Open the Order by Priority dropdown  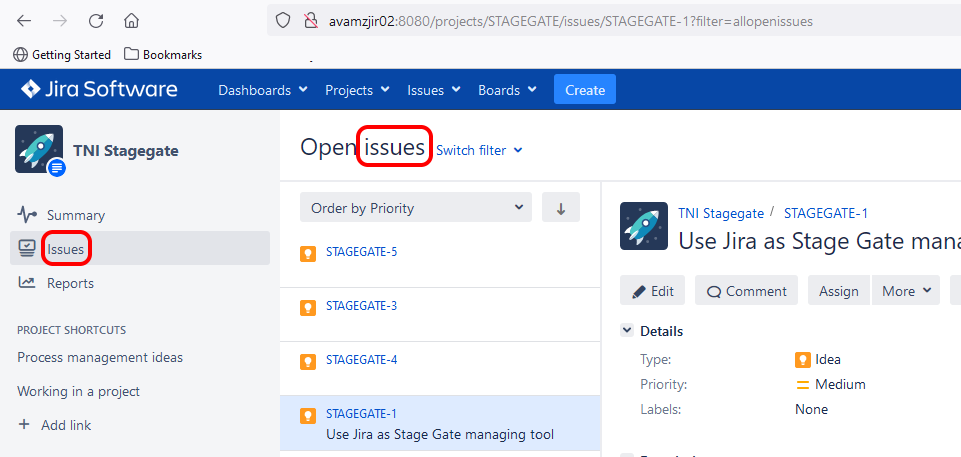[416, 208]
